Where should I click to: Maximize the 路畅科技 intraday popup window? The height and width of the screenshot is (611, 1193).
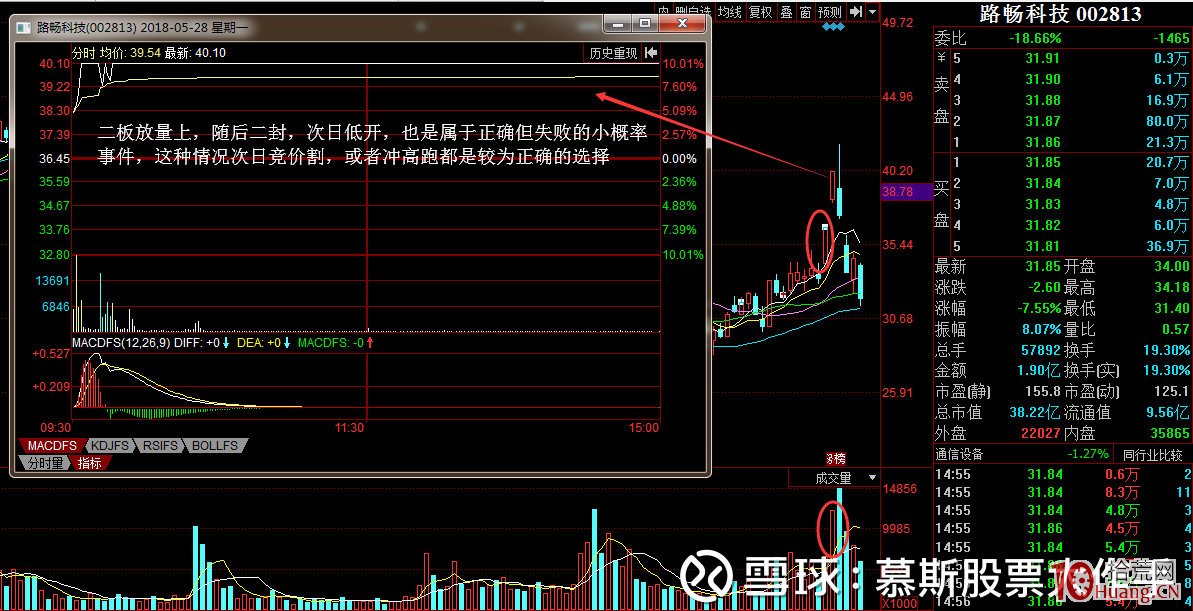644,24
